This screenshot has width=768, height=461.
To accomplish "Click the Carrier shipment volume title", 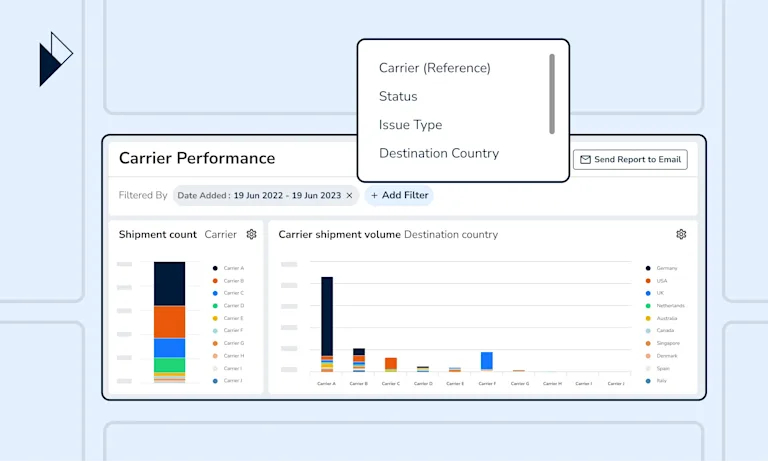I will pyautogui.click(x=339, y=235).
